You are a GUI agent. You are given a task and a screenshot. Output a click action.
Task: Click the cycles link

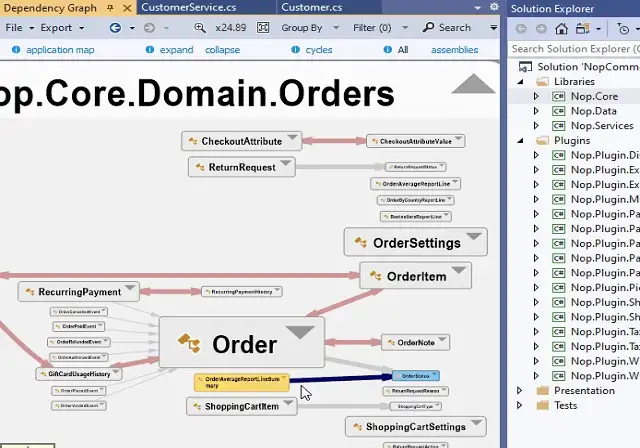point(318,49)
